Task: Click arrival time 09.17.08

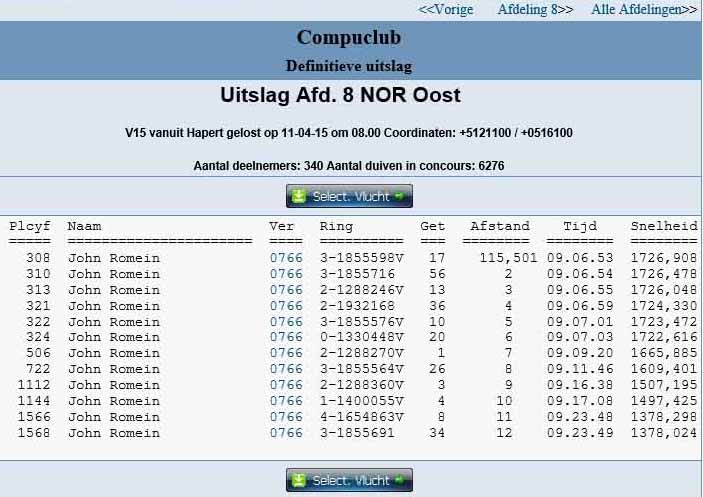Action: (x=580, y=401)
